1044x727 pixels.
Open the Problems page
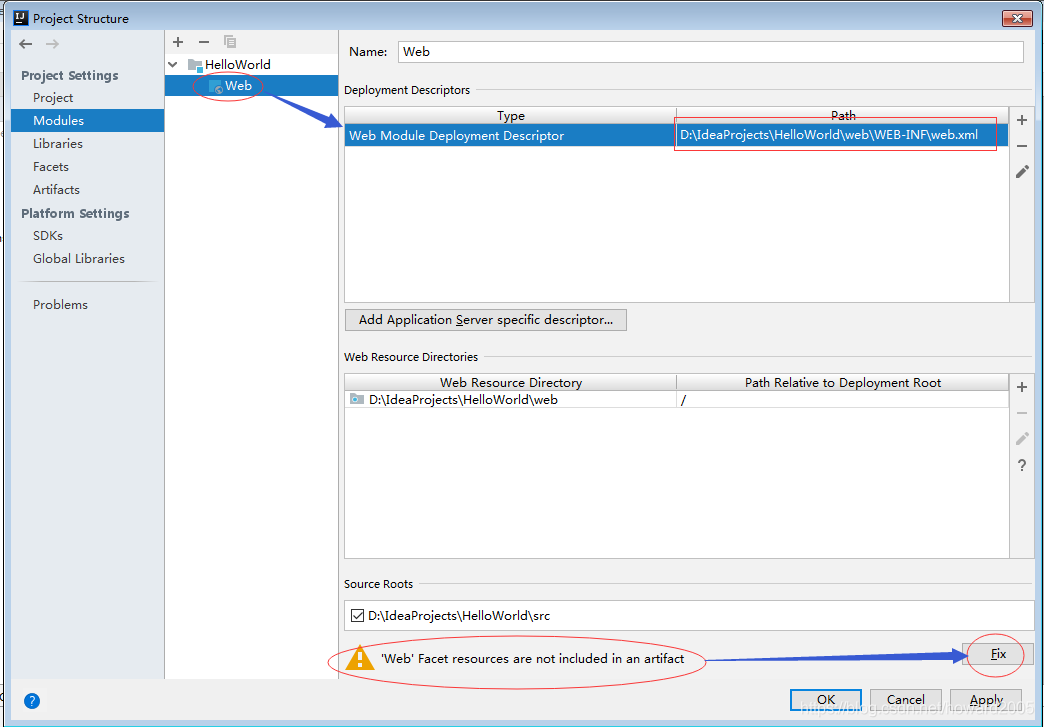point(61,305)
